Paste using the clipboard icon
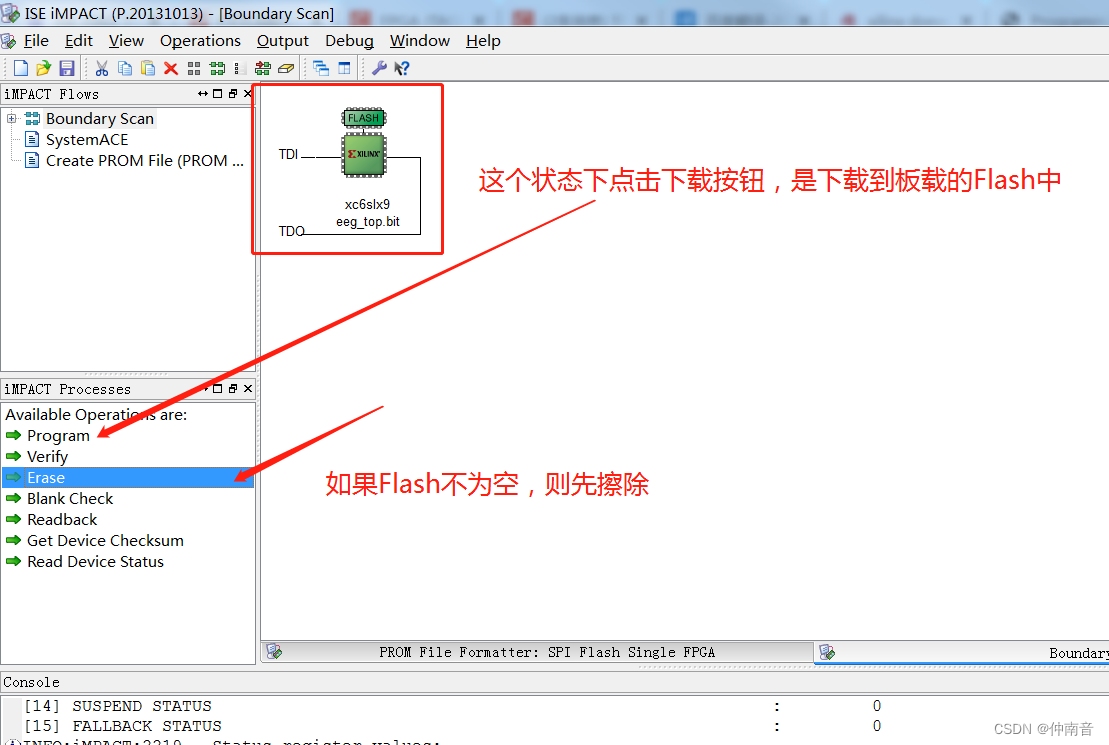This screenshot has height=745, width=1109. click(148, 68)
